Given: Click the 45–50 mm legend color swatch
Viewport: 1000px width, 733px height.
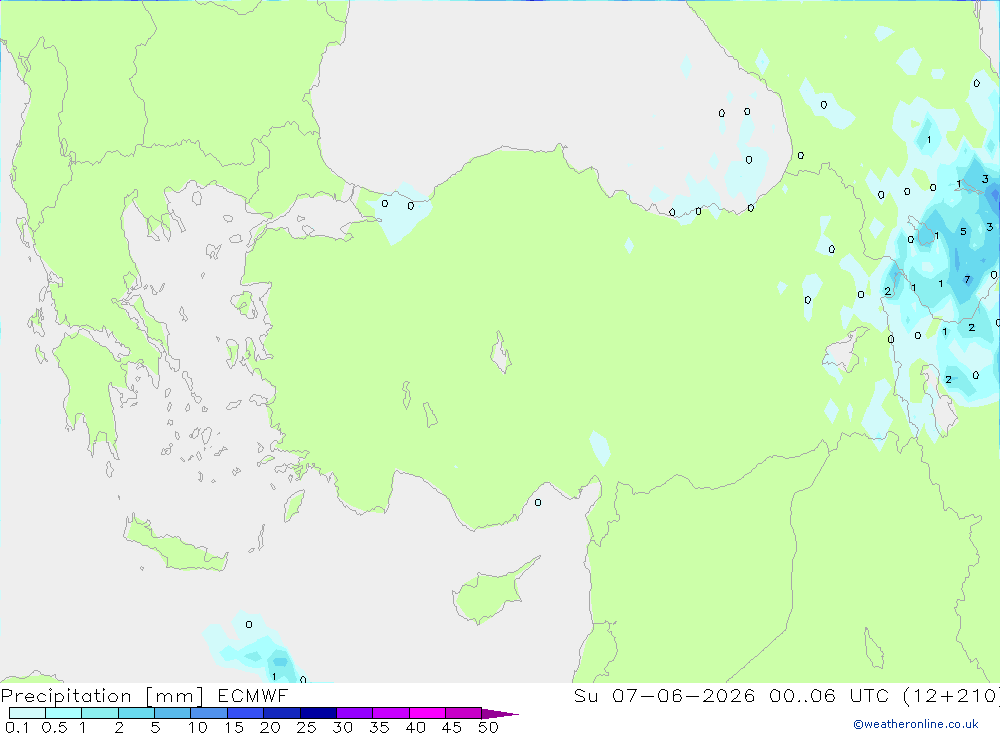Looking at the screenshot, I should click(x=464, y=713).
